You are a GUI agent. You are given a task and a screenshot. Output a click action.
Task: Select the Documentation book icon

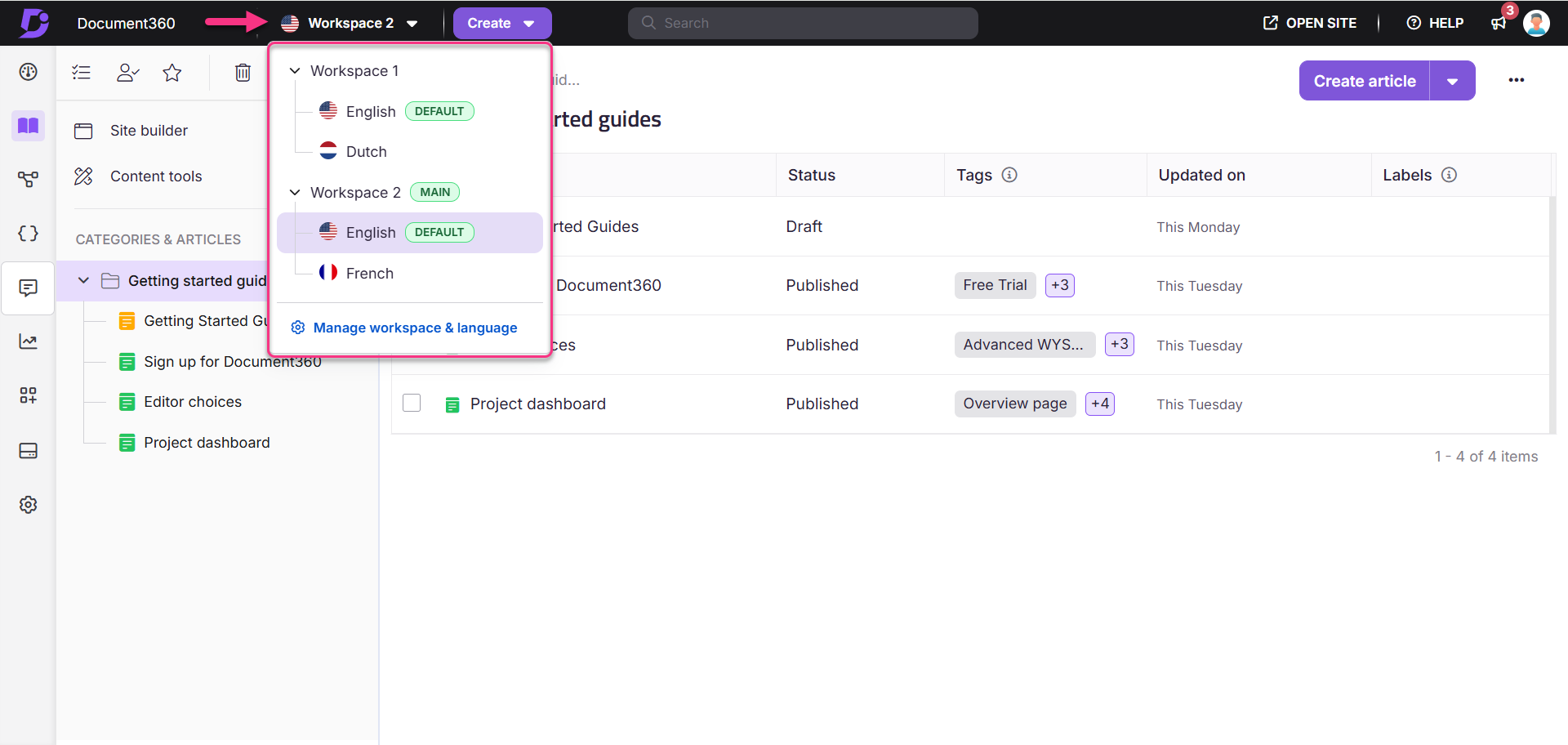pyautogui.click(x=28, y=126)
